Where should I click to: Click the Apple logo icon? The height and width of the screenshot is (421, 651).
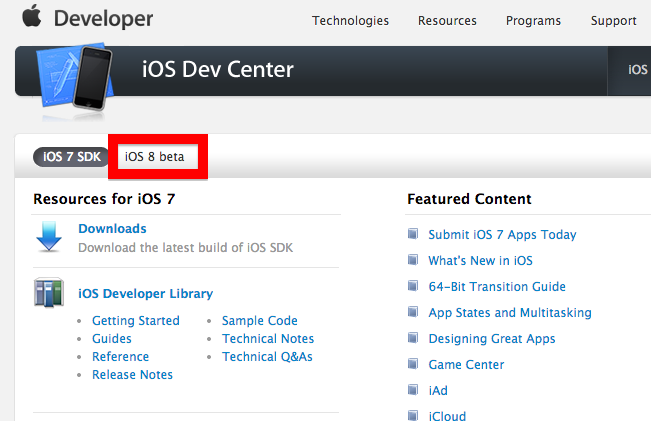(x=32, y=16)
